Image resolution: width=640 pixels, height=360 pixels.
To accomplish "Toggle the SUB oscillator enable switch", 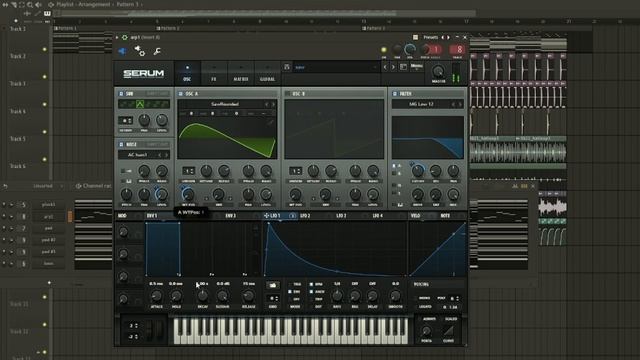I will (121, 94).
